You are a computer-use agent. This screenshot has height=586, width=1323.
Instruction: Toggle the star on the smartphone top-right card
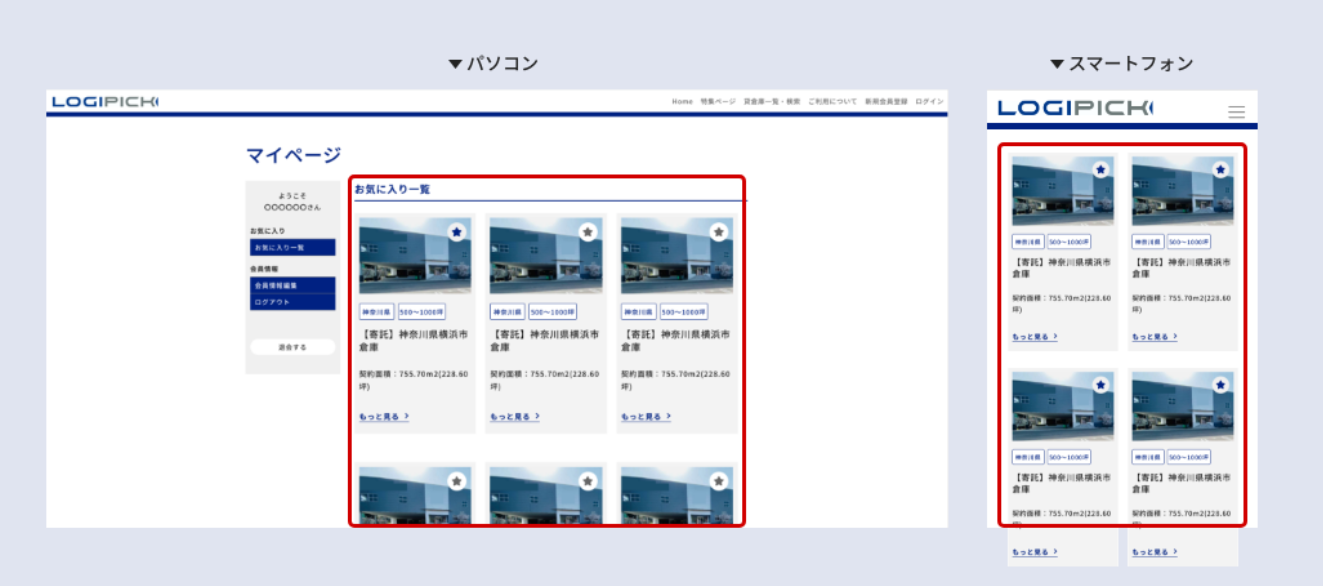[x=1221, y=170]
